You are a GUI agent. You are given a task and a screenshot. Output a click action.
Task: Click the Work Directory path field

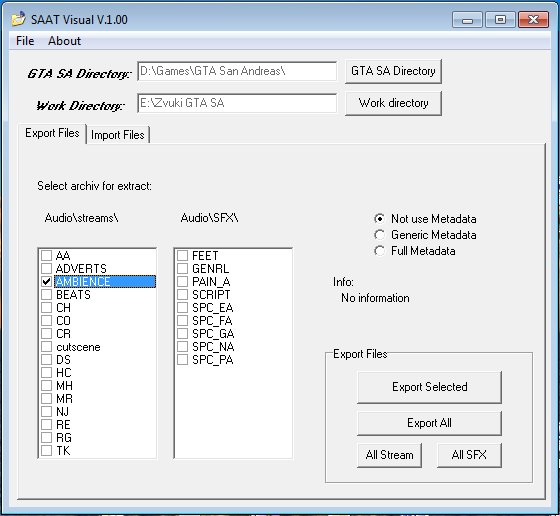pyautogui.click(x=237, y=103)
